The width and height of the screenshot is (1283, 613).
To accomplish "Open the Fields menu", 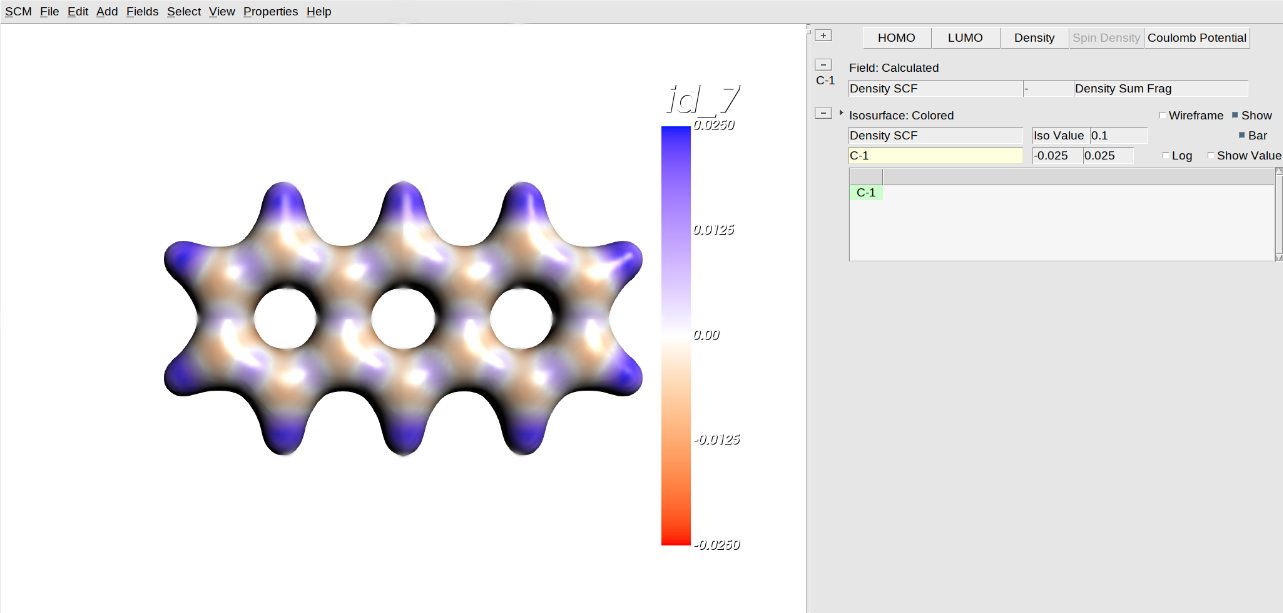I will tap(142, 11).
